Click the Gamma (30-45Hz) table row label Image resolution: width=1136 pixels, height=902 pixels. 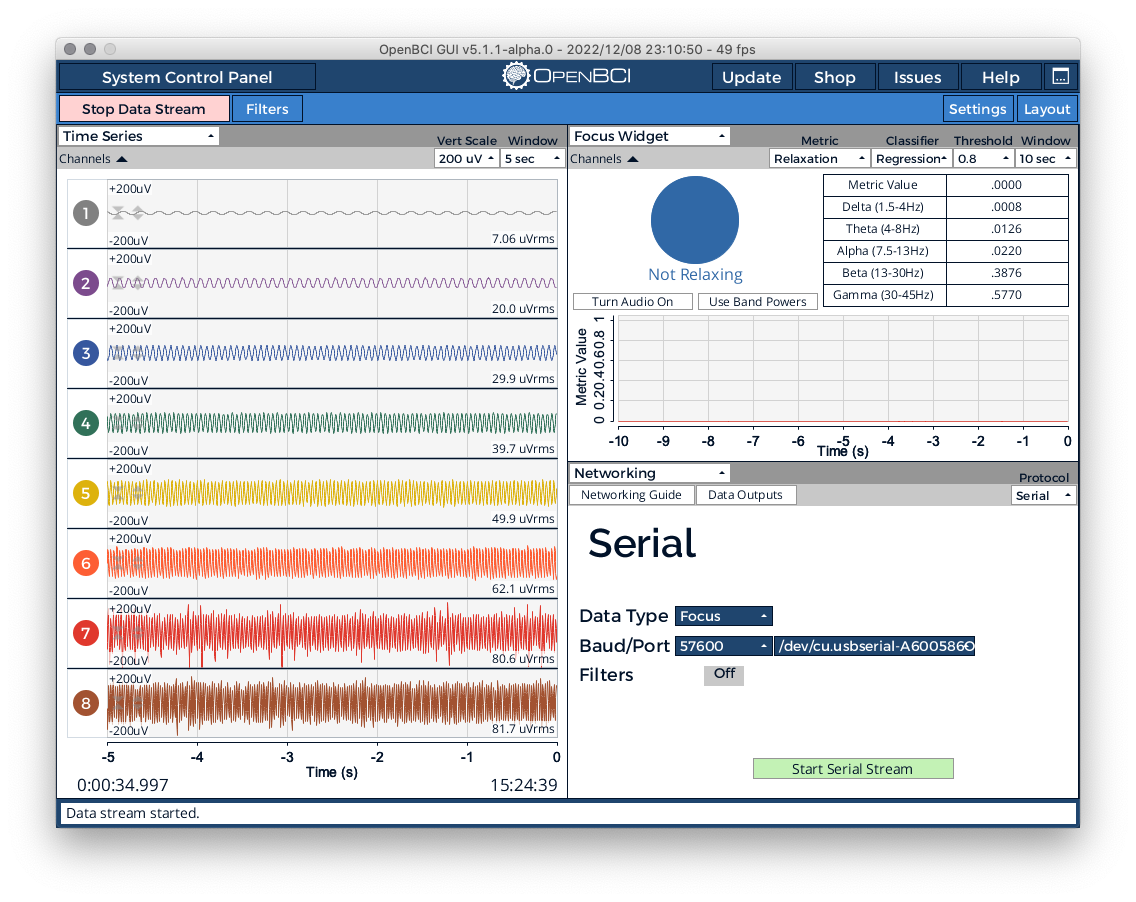[x=884, y=295]
